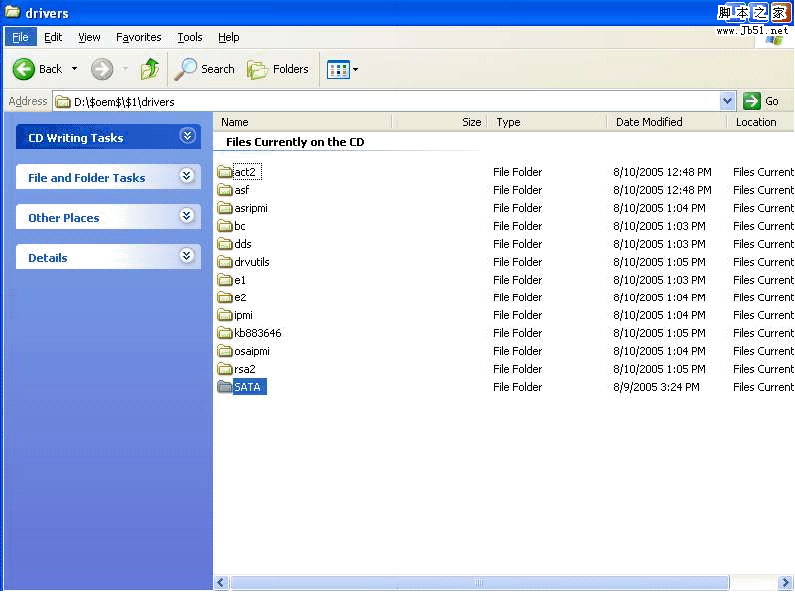Open the View menu
The width and height of the screenshot is (795, 592).
[89, 37]
